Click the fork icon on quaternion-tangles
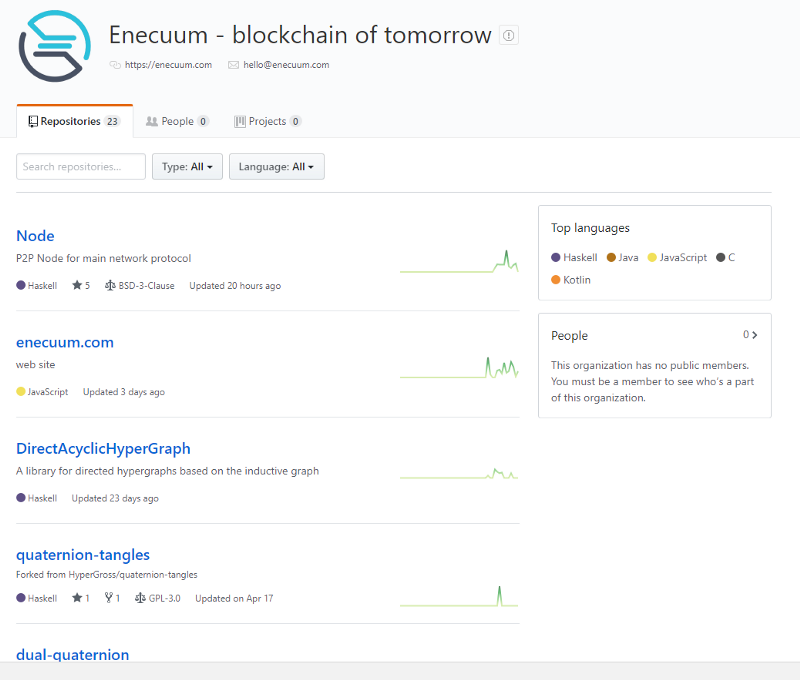Screen dimensions: 800x680 tap(109, 597)
